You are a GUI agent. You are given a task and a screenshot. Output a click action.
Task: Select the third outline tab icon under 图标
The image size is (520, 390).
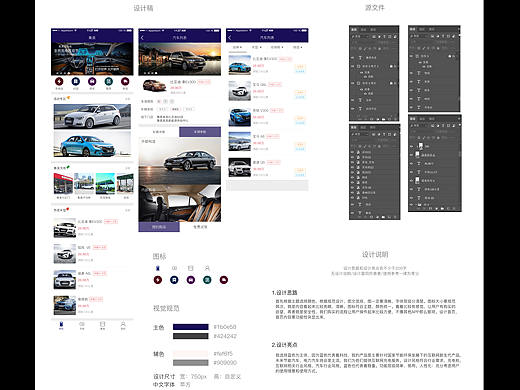point(190,268)
